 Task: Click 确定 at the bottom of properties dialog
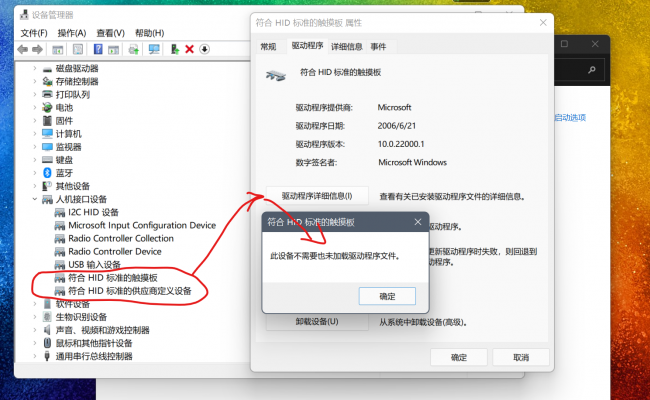click(x=458, y=357)
